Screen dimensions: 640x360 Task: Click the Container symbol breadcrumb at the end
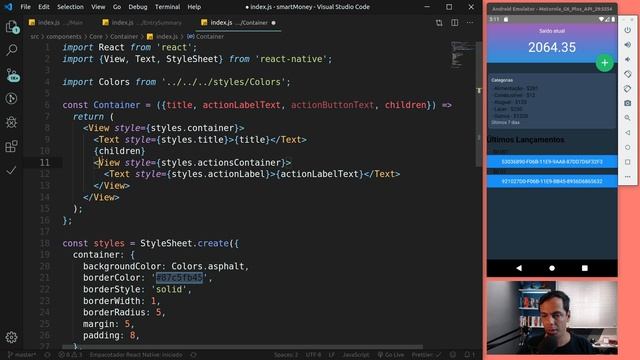(206, 36)
